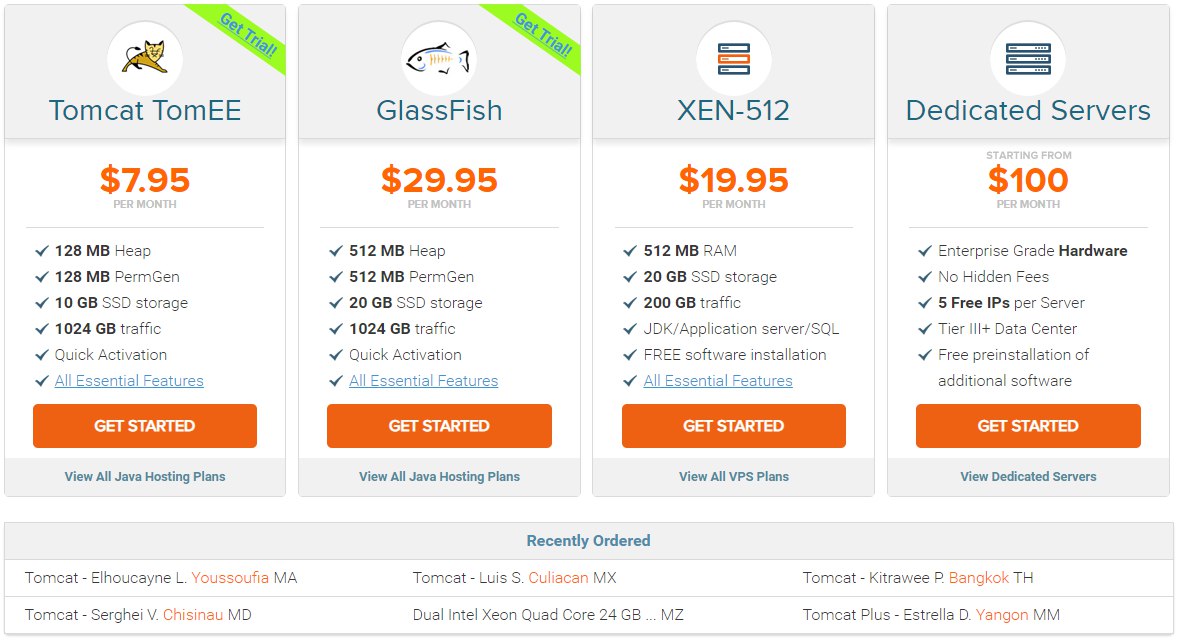Click checkmark beside Enterprise Grade Hardware
The width and height of the screenshot is (1181, 644).
pyautogui.click(x=925, y=251)
